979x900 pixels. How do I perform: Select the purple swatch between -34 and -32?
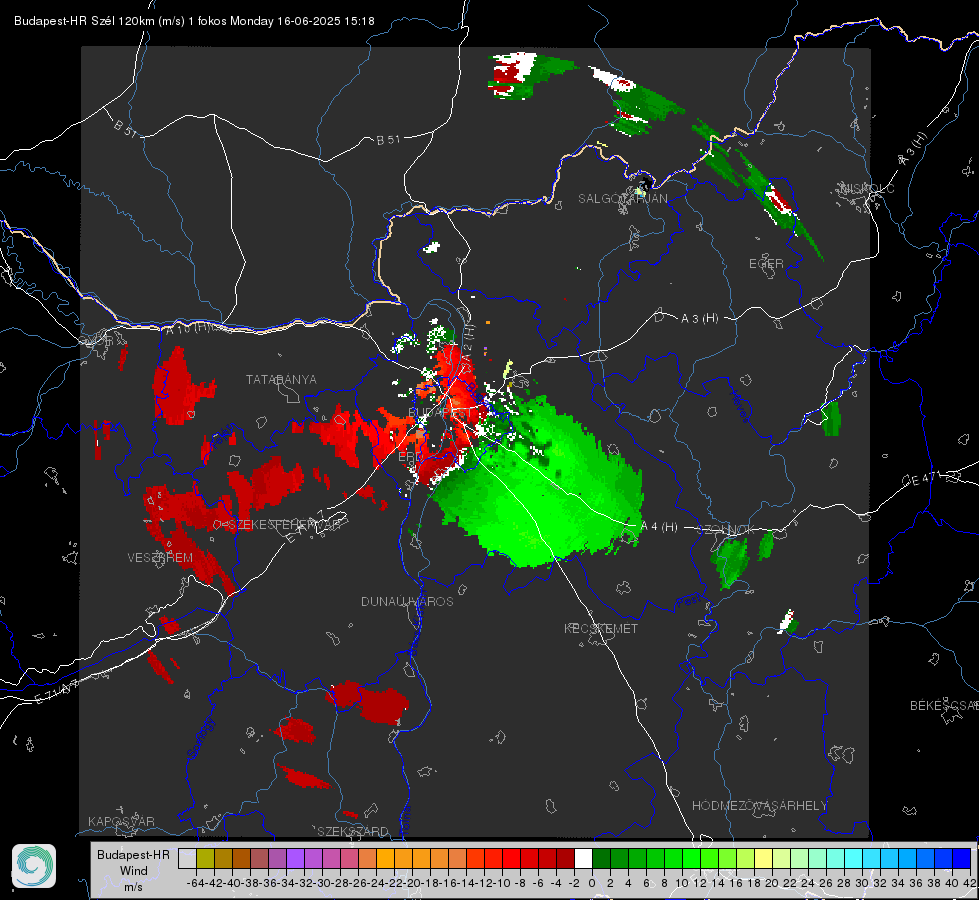(295, 859)
